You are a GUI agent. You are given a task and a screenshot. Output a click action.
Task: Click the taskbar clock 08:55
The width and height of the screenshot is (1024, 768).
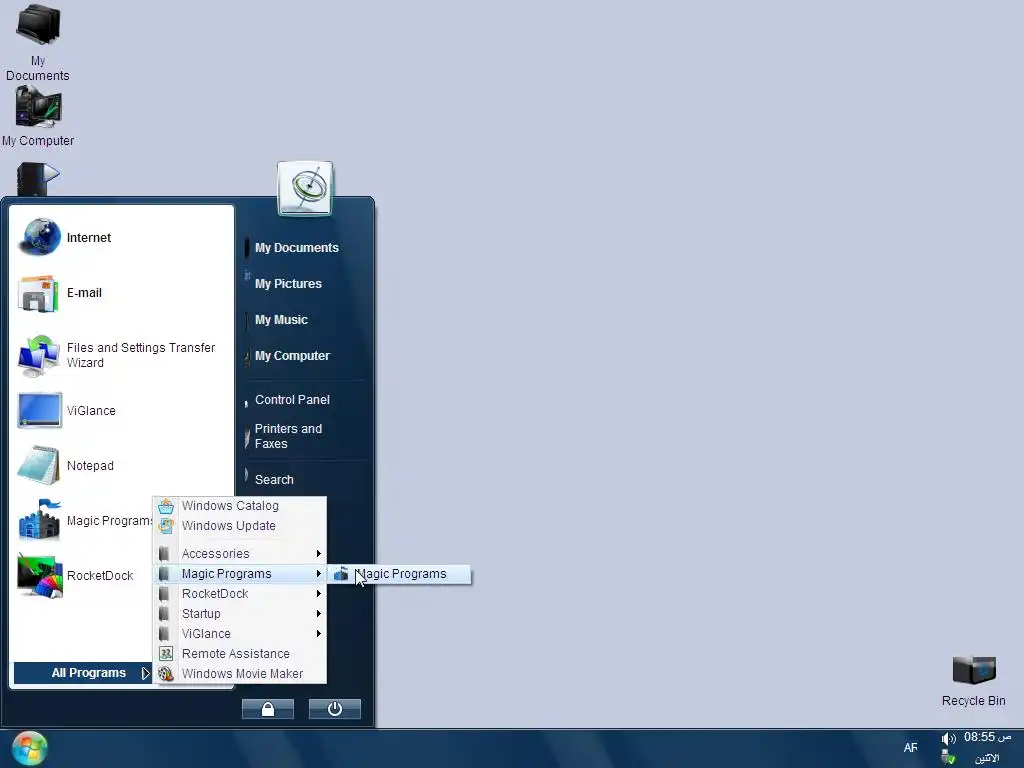pyautogui.click(x=987, y=738)
